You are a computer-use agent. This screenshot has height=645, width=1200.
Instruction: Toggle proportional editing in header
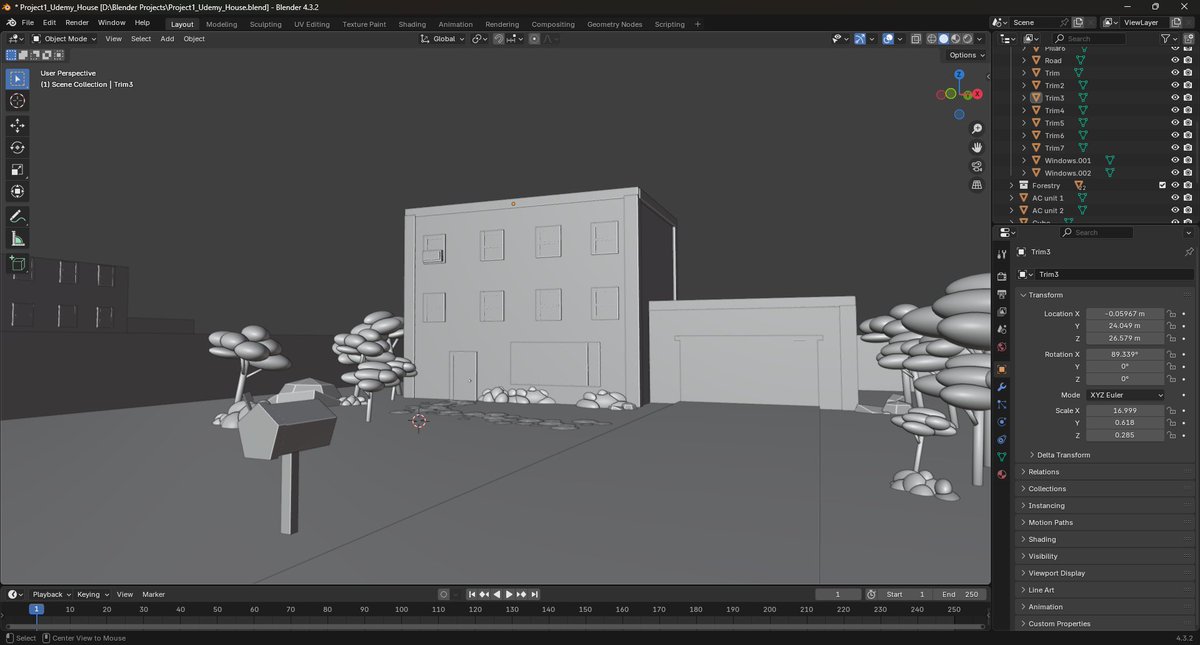point(534,39)
